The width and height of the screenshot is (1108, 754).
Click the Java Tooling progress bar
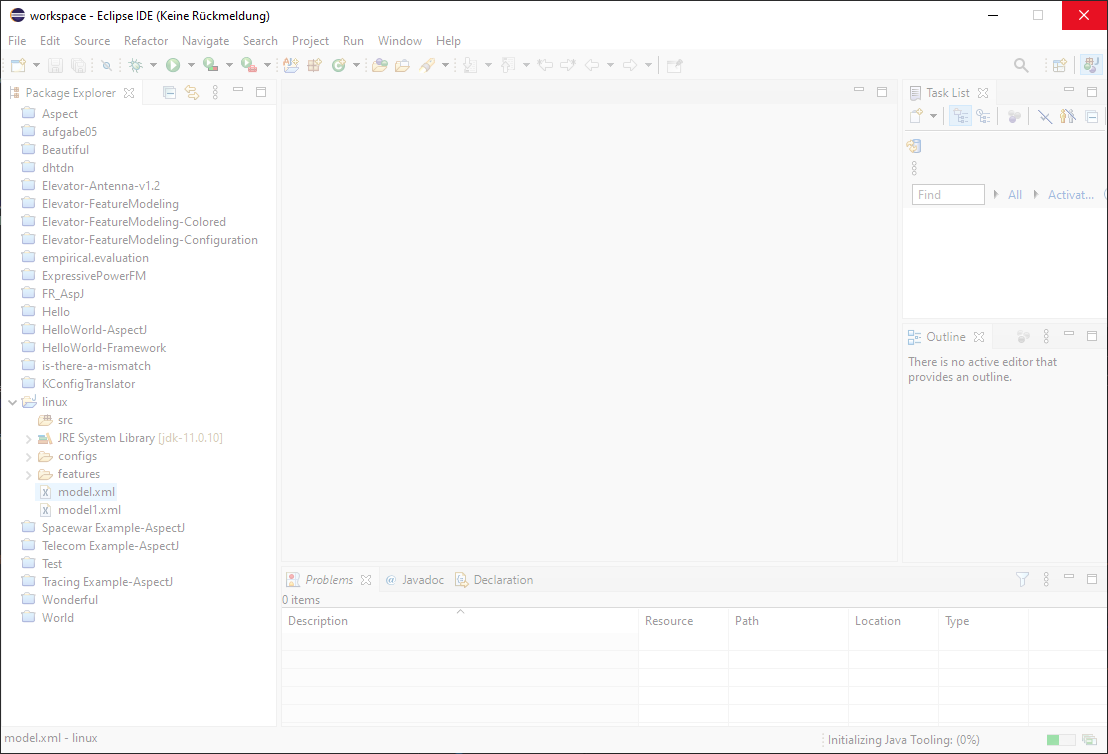1060,739
